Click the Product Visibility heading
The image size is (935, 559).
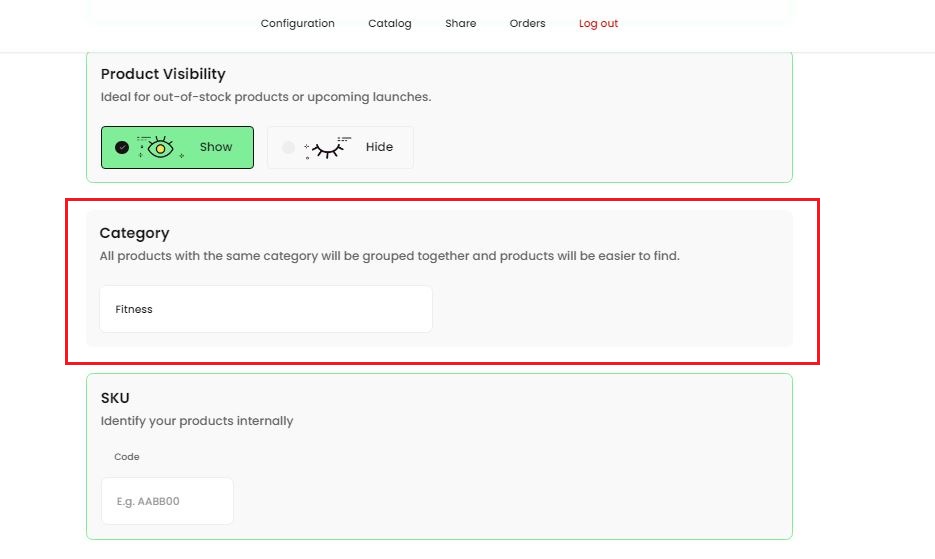tap(163, 74)
